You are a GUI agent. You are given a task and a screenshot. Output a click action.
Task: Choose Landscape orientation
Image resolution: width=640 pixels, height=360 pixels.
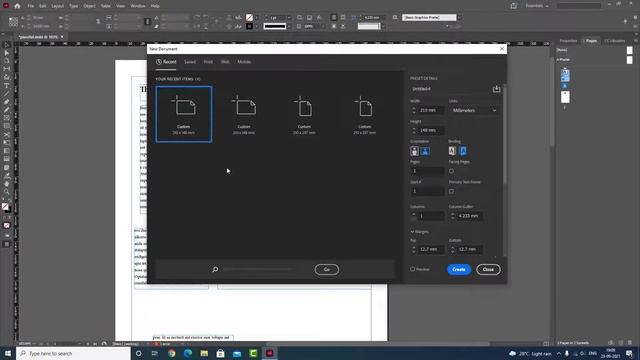[425, 151]
